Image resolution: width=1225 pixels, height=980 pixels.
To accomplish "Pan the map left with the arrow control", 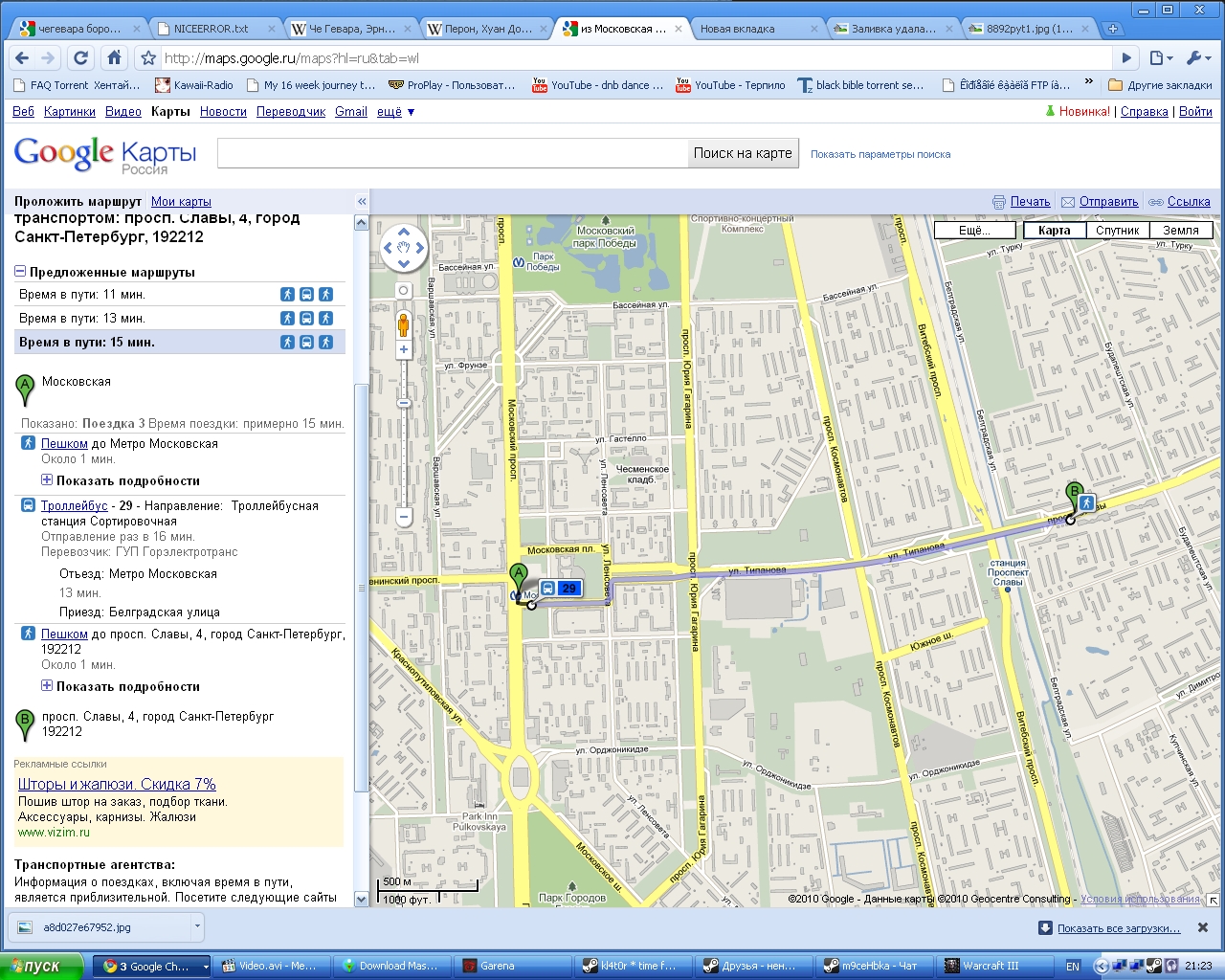I will coord(388,248).
